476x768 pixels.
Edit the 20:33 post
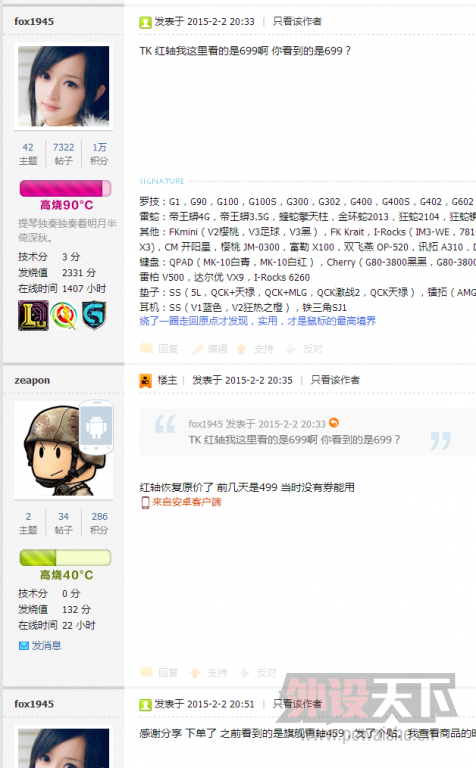coord(217,349)
